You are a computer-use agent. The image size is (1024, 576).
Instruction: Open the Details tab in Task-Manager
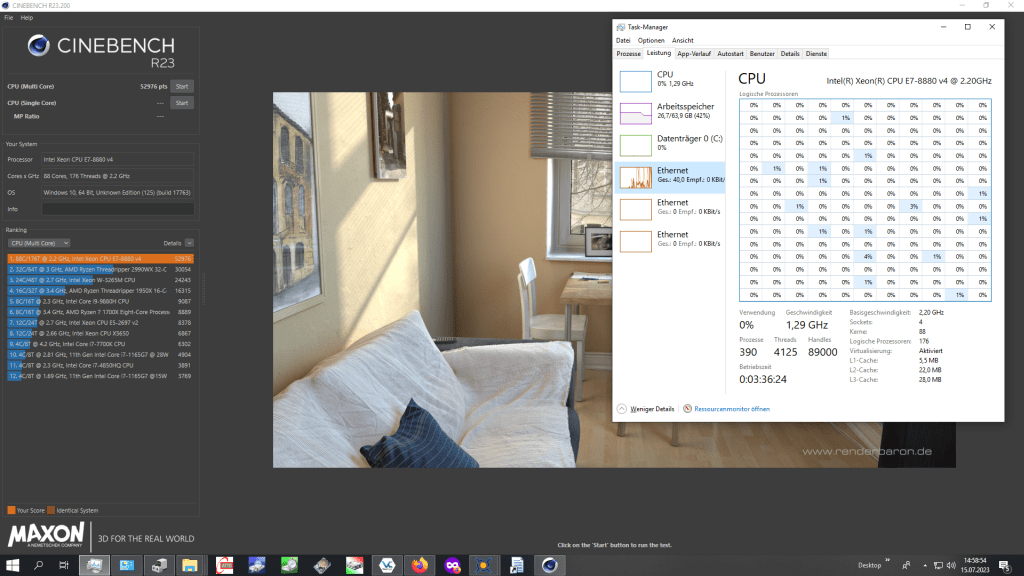790,54
